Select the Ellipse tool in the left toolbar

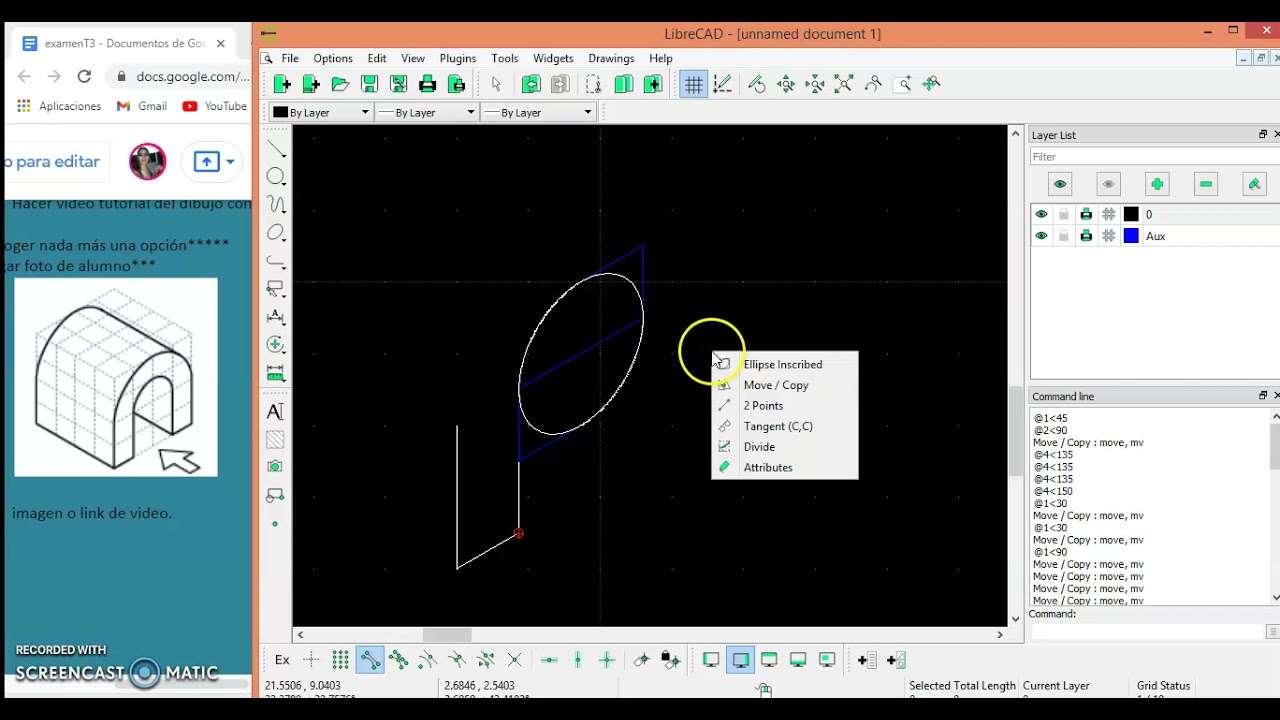click(276, 233)
